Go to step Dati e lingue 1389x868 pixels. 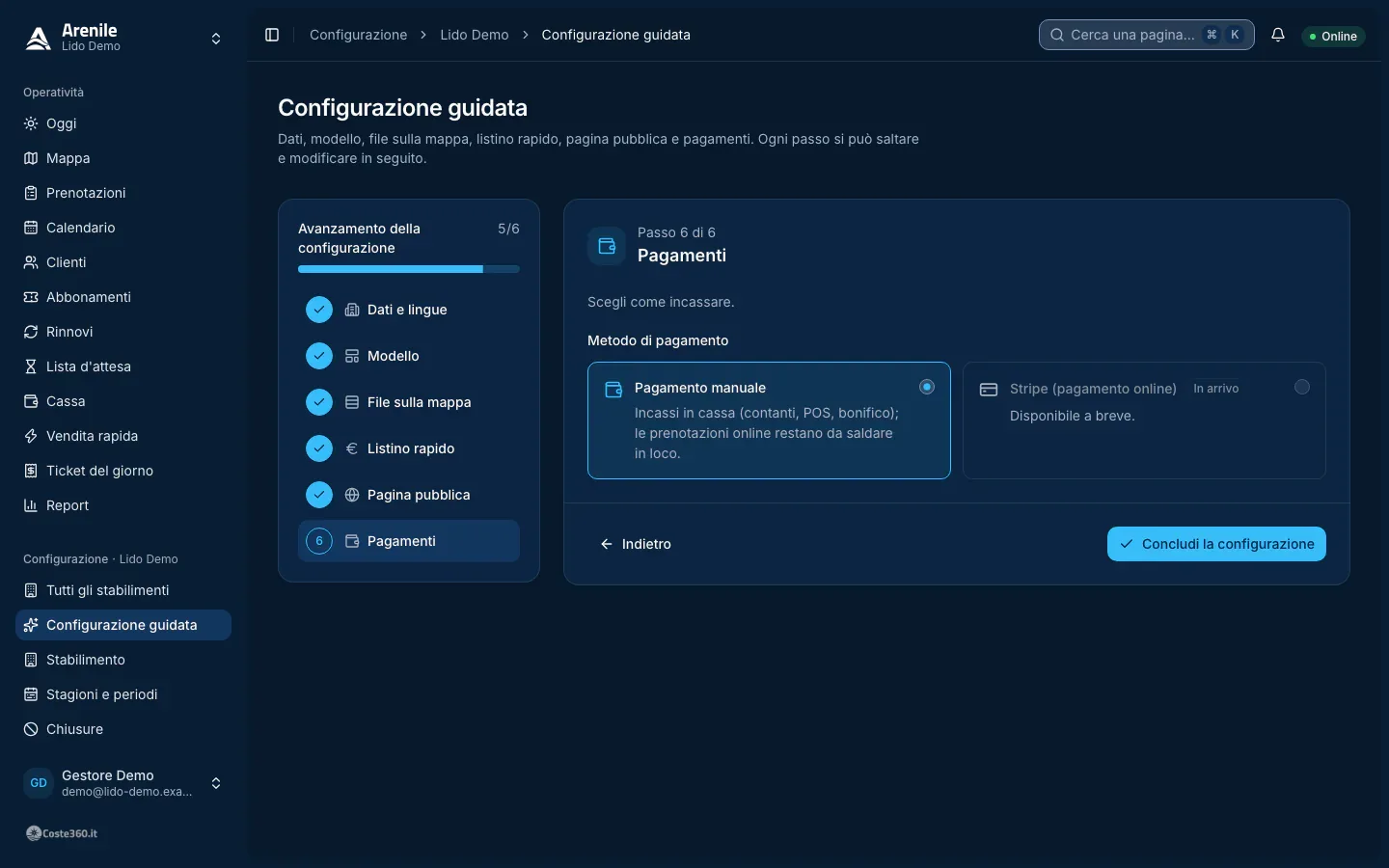pyautogui.click(x=409, y=310)
